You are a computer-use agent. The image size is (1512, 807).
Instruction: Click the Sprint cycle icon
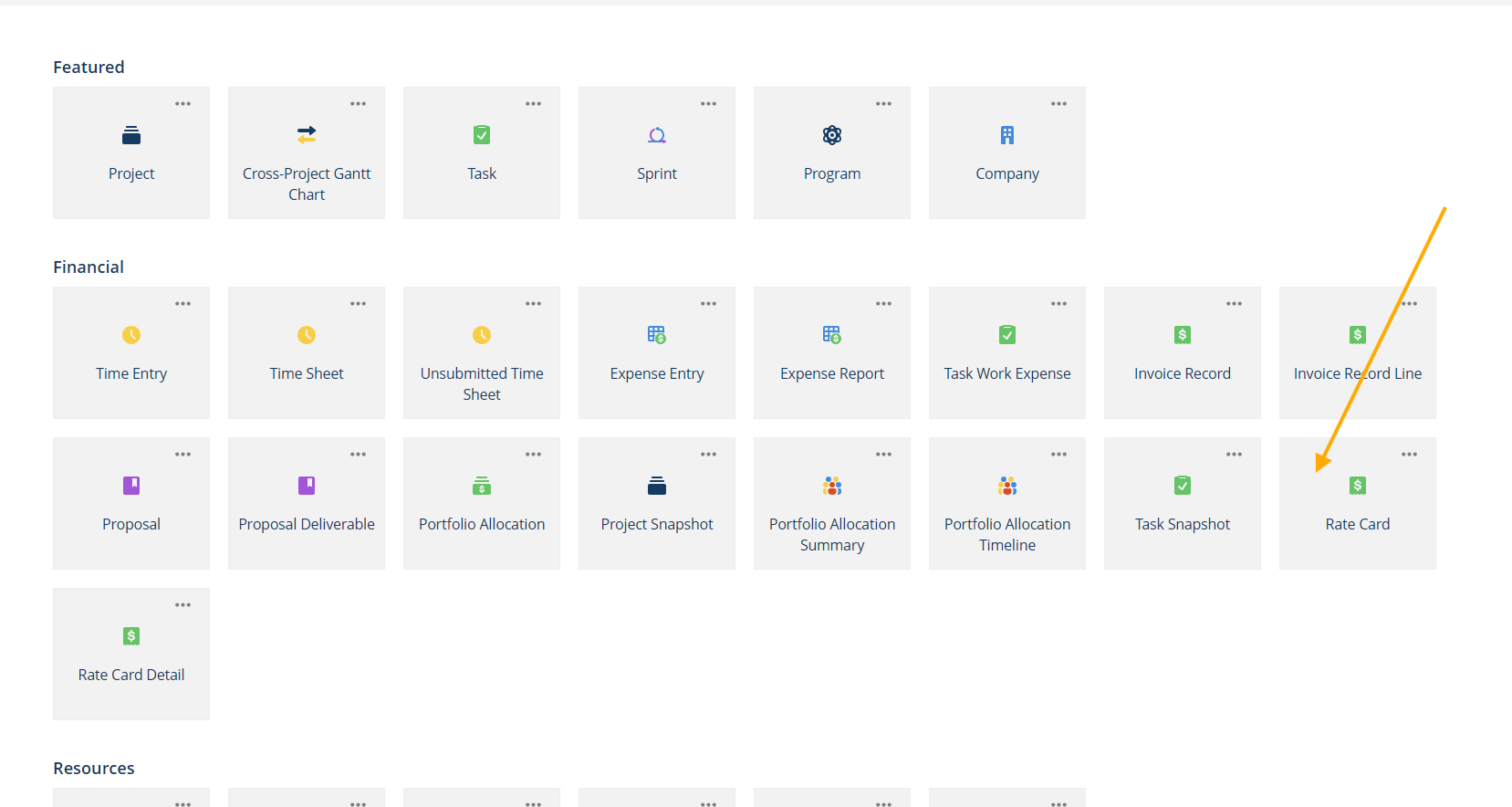tap(657, 135)
